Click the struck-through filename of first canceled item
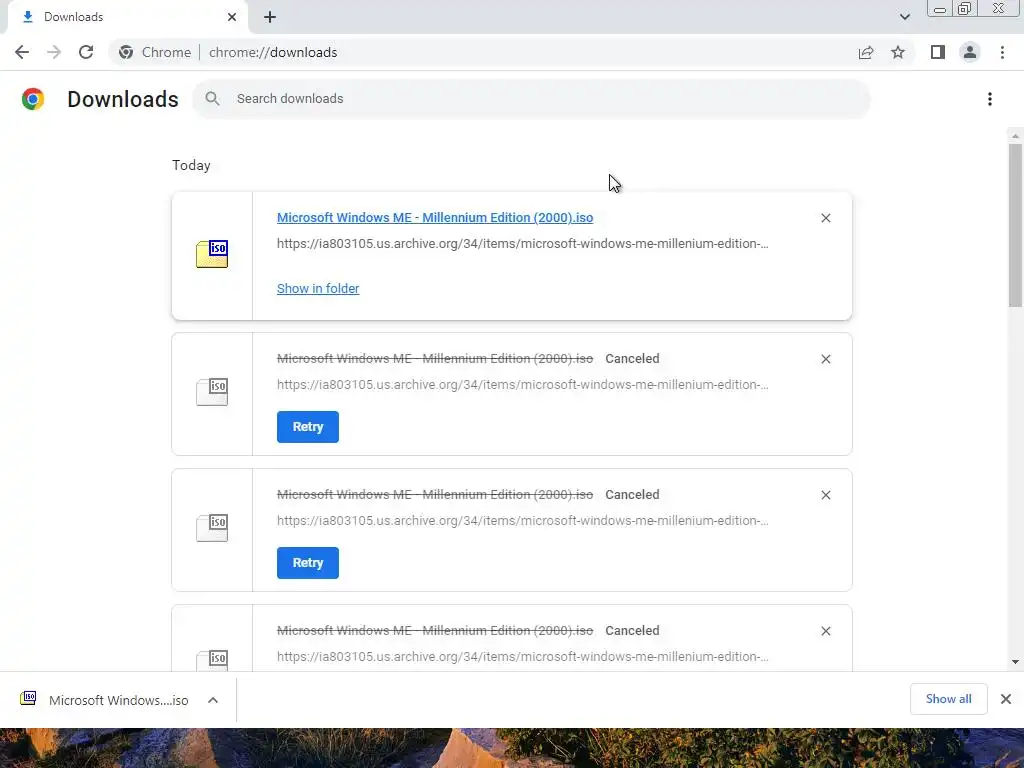 click(435, 359)
